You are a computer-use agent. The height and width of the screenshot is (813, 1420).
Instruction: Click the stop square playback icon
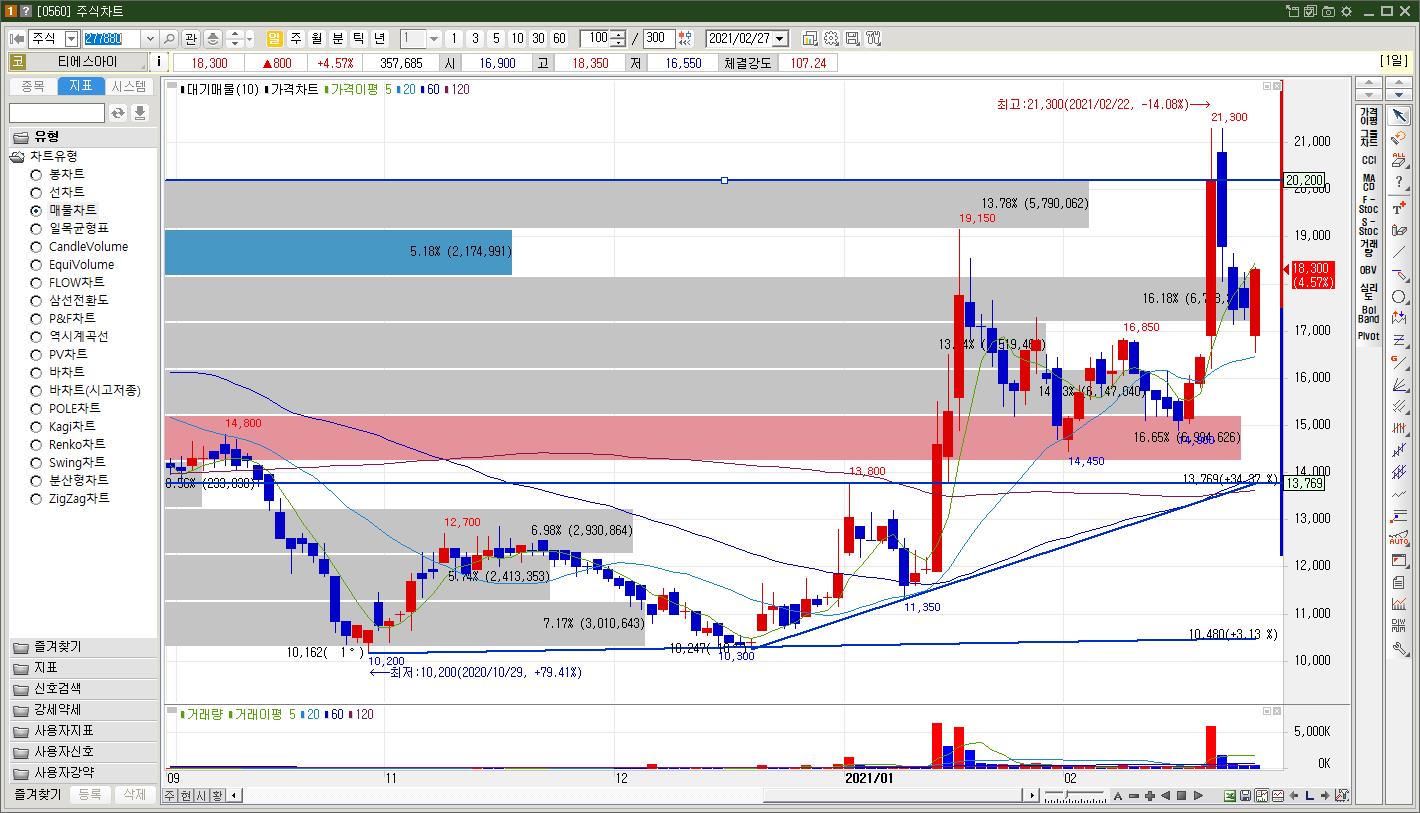click(x=1181, y=796)
